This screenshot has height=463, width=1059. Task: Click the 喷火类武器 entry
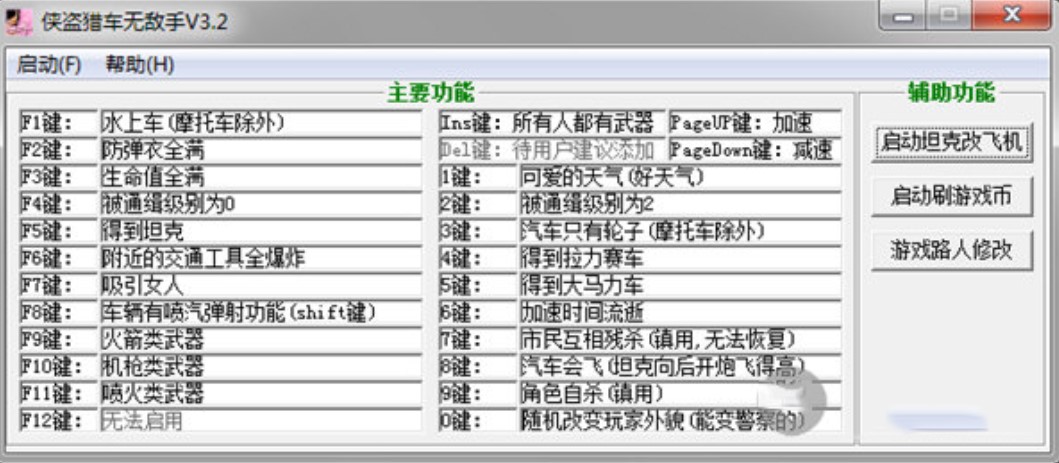tap(261, 393)
